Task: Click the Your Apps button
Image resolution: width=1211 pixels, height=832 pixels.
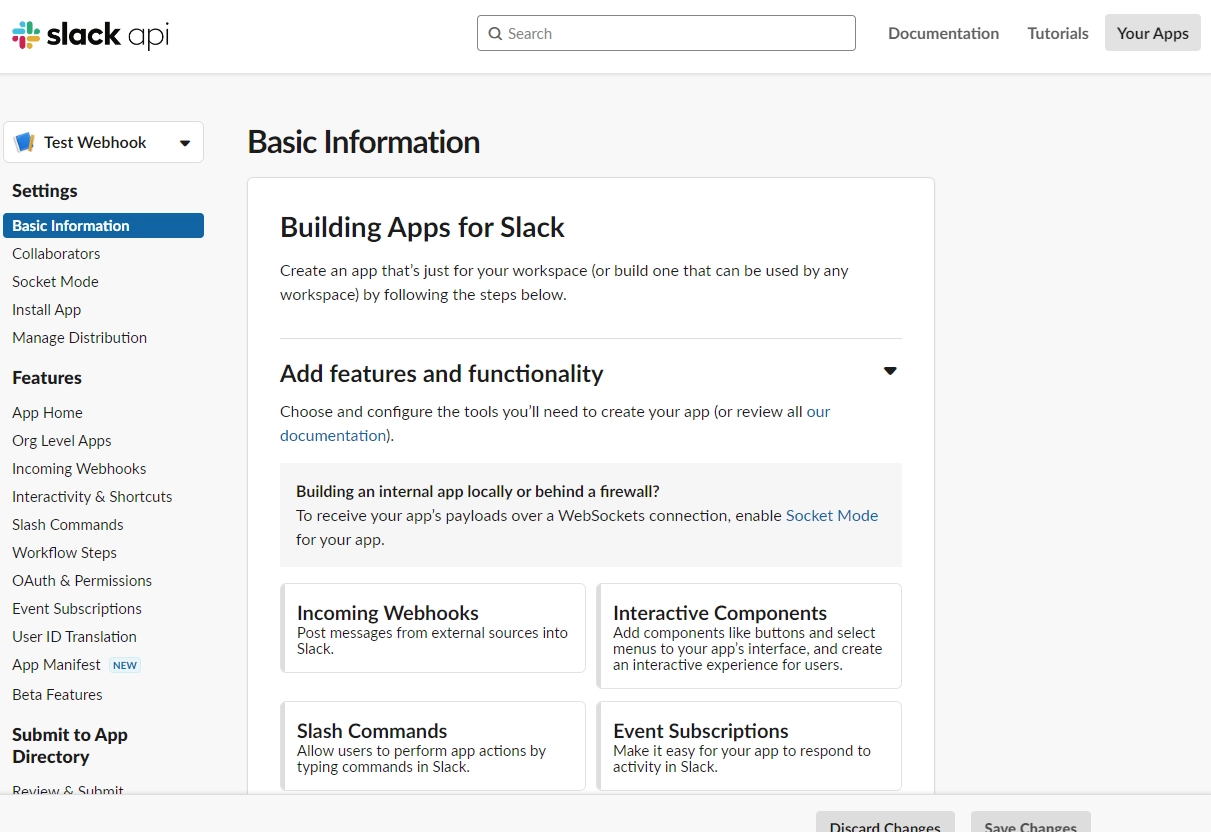Action: point(1153,33)
